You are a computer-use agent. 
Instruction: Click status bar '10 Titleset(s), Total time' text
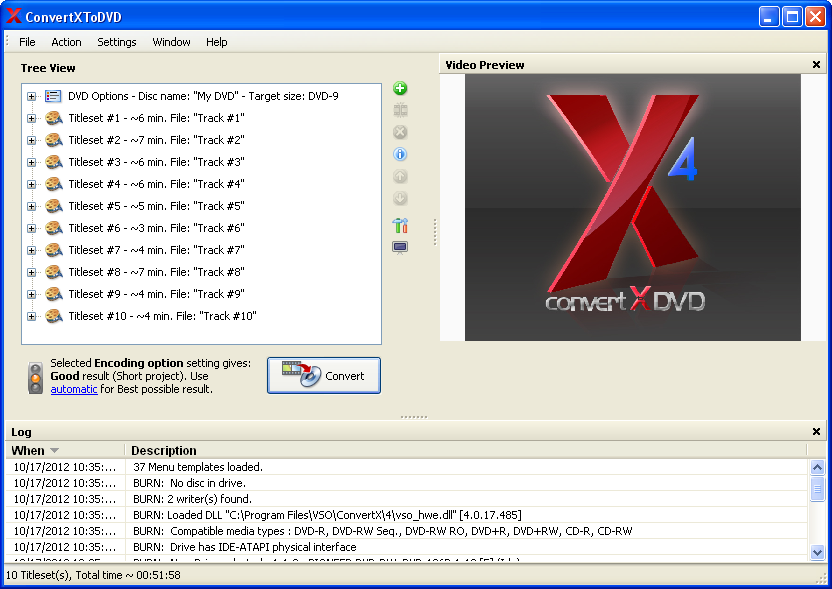[x=93, y=575]
